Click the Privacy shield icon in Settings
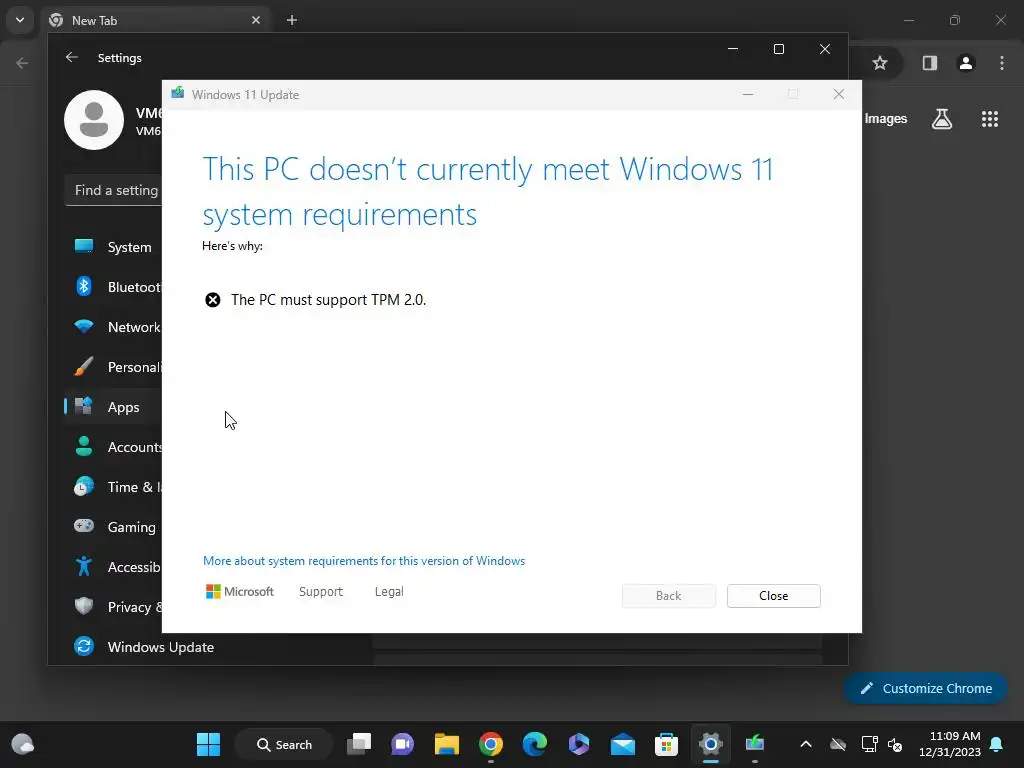The height and width of the screenshot is (768, 1024). tap(84, 606)
